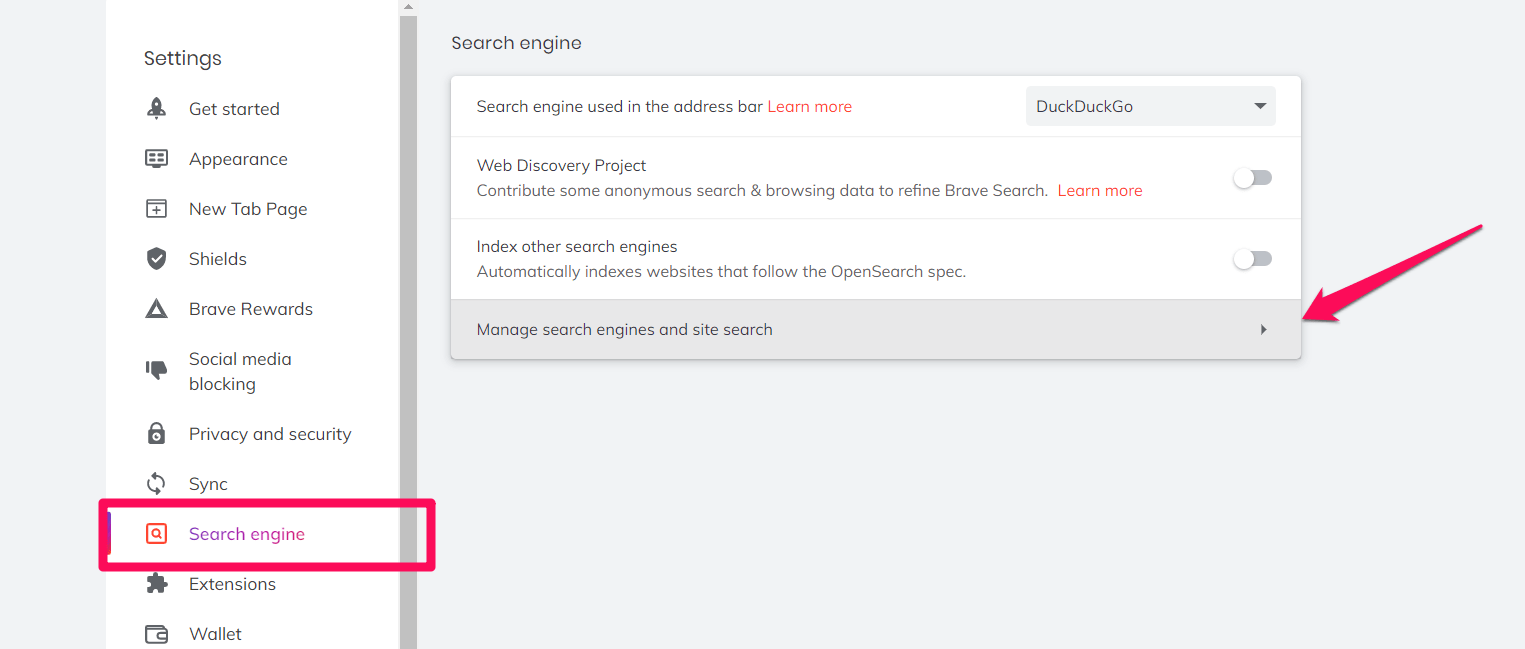Click the Privacy and security lock icon
Screen dimensions: 1525x649
(x=156, y=434)
